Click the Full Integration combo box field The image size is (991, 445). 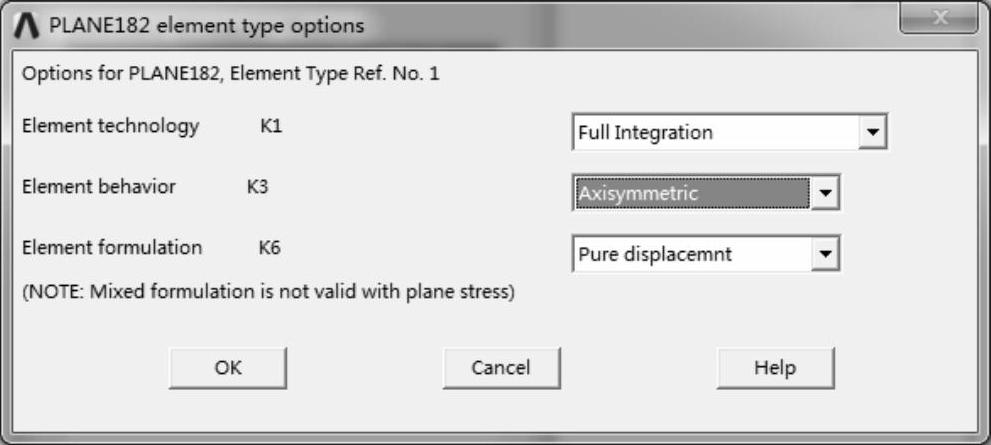click(x=715, y=132)
